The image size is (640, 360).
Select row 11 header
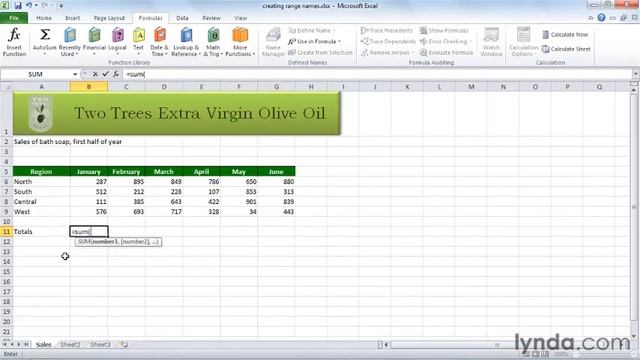point(6,231)
